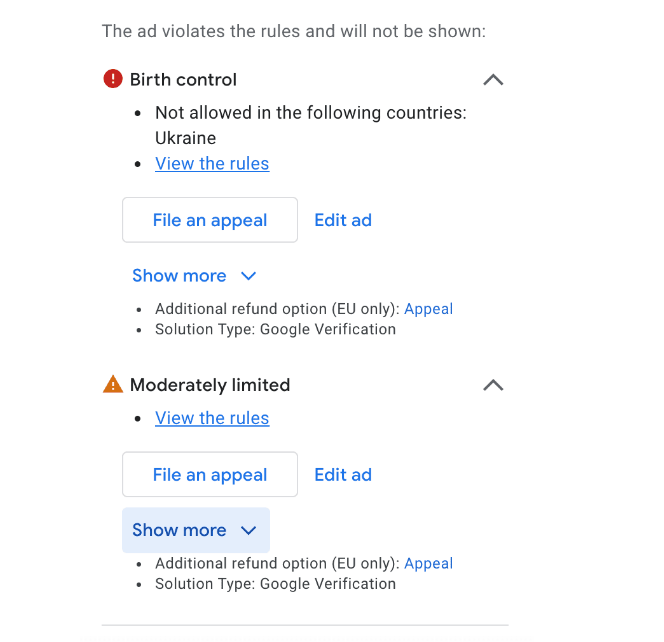Click the down arrow in the highlighted Show more button
The width and height of the screenshot is (664, 642).
point(248,530)
